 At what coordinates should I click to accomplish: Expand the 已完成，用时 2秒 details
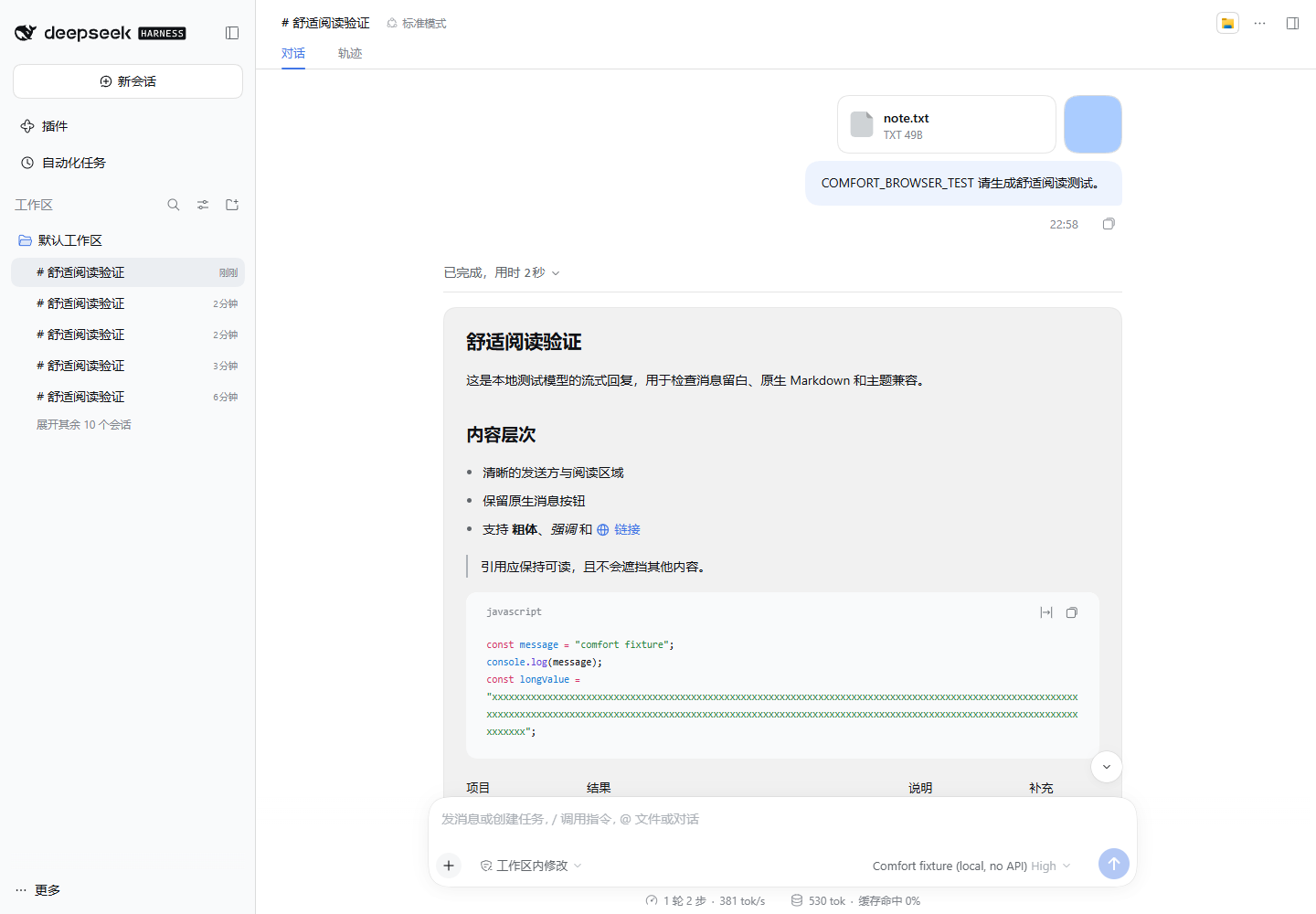coord(502,272)
